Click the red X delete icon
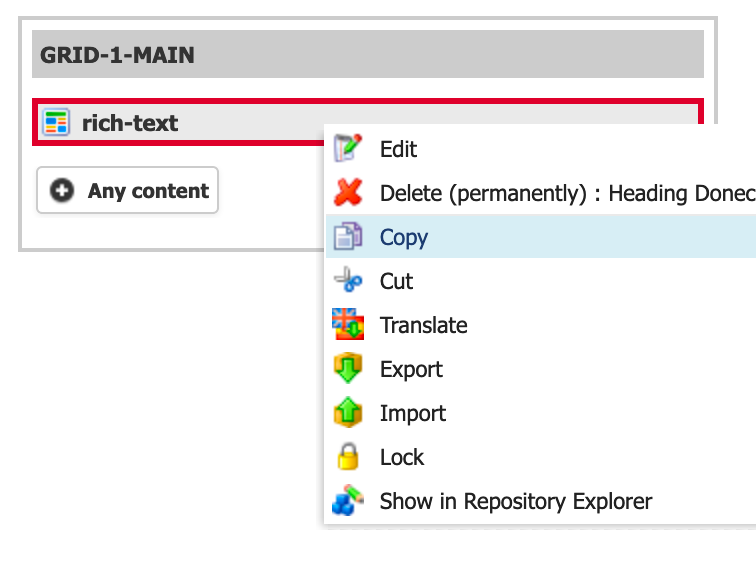 348,192
